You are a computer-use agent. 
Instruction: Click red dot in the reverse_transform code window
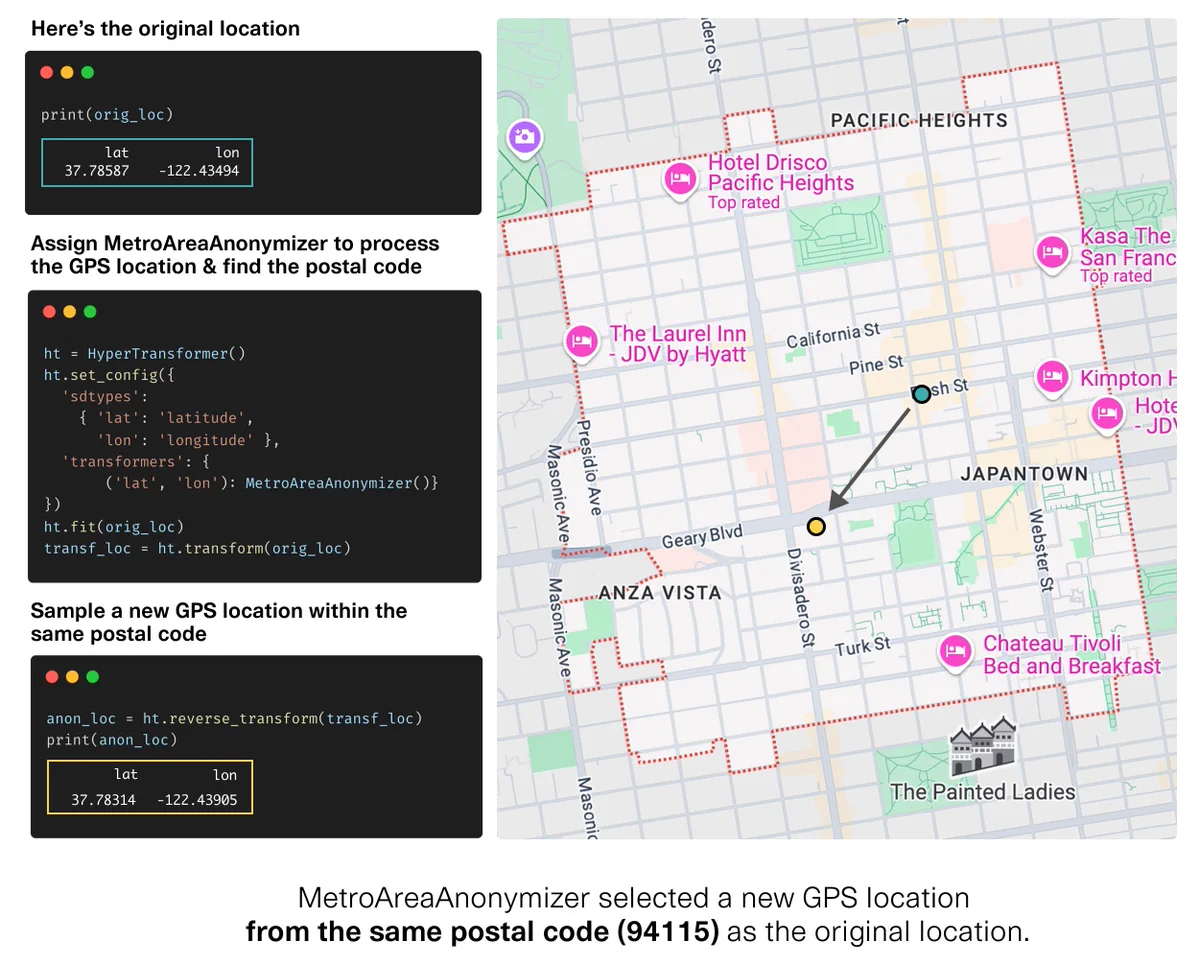click(52, 677)
